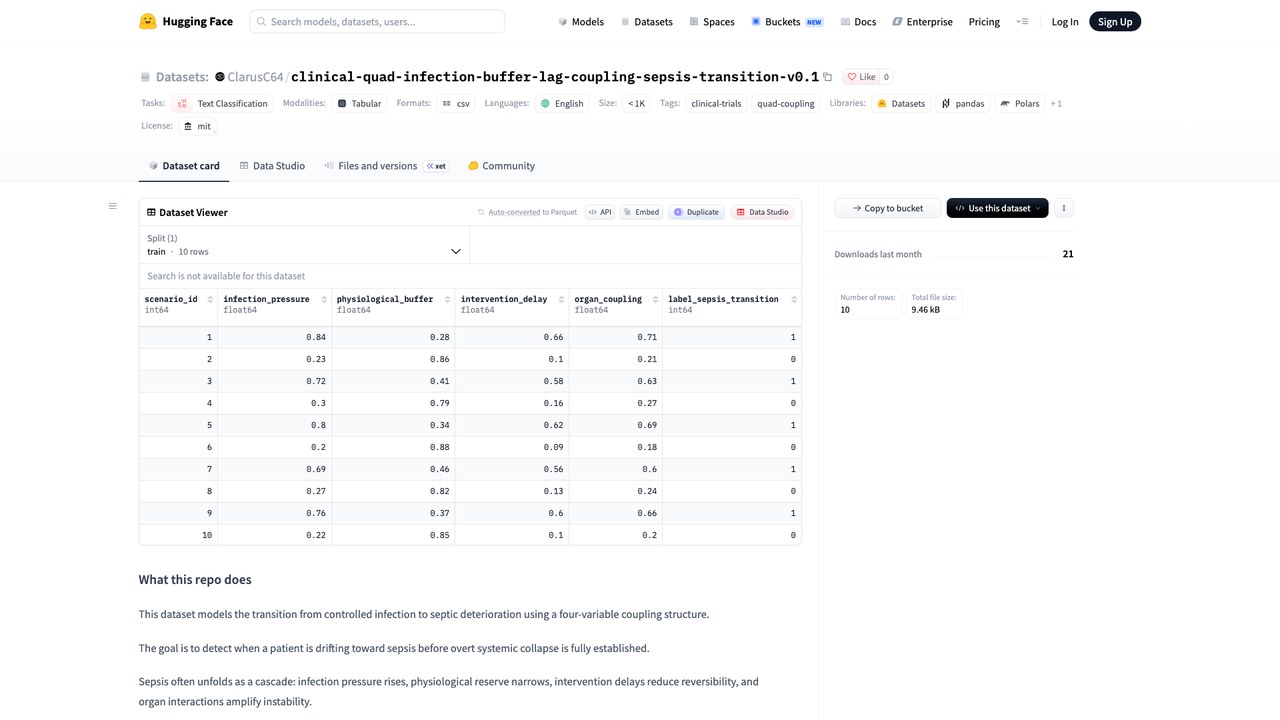The image size is (1280, 720).
Task: Copy dataset name with clipboard icon
Action: coord(828,77)
